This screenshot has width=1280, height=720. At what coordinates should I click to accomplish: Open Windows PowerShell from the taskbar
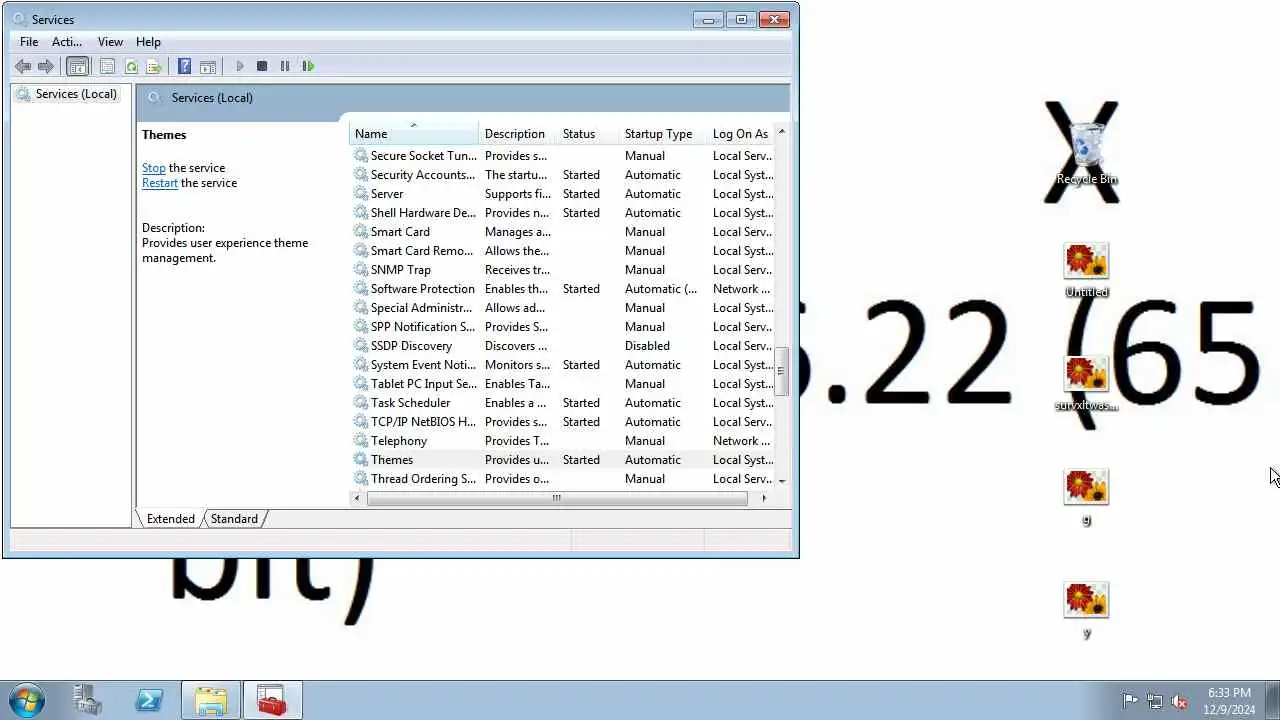tap(149, 700)
